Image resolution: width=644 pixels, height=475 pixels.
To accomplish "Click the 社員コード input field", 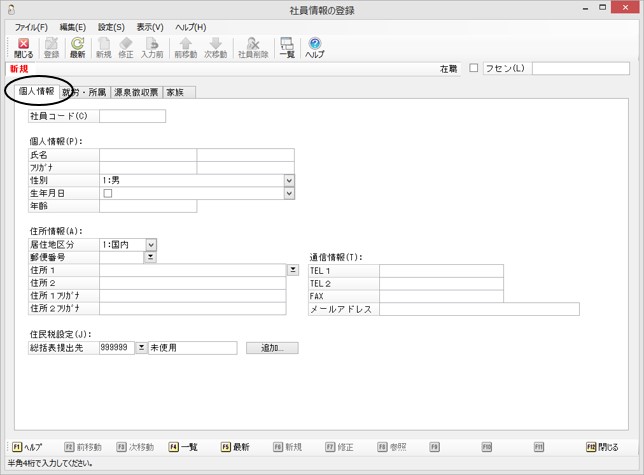I will tap(132, 116).
